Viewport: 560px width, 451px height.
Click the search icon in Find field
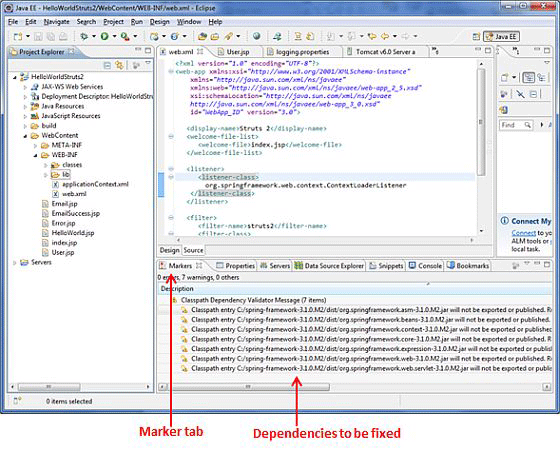pos(528,125)
